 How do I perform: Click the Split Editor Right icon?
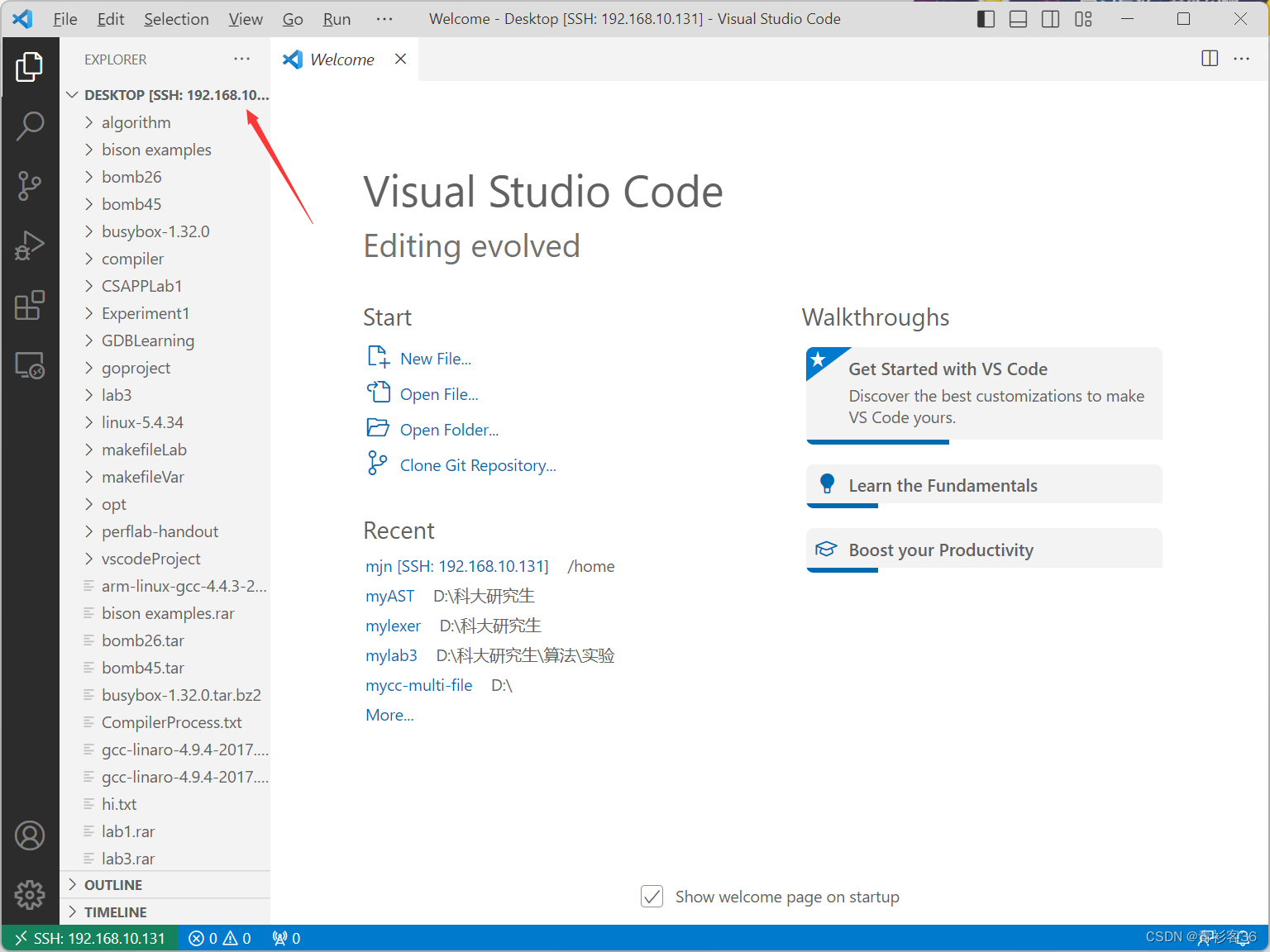(x=1210, y=58)
